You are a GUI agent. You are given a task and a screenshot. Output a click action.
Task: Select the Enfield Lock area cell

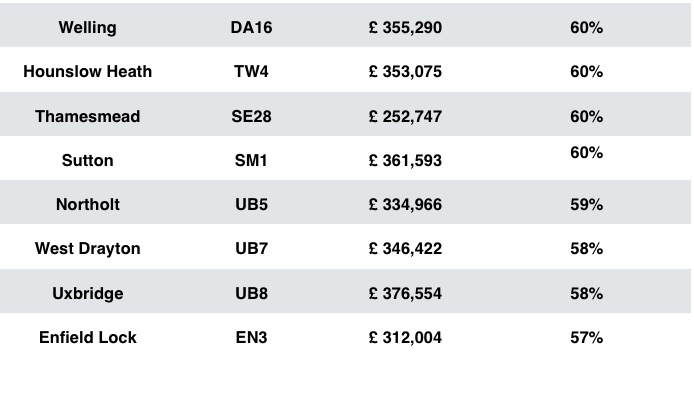pos(88,337)
